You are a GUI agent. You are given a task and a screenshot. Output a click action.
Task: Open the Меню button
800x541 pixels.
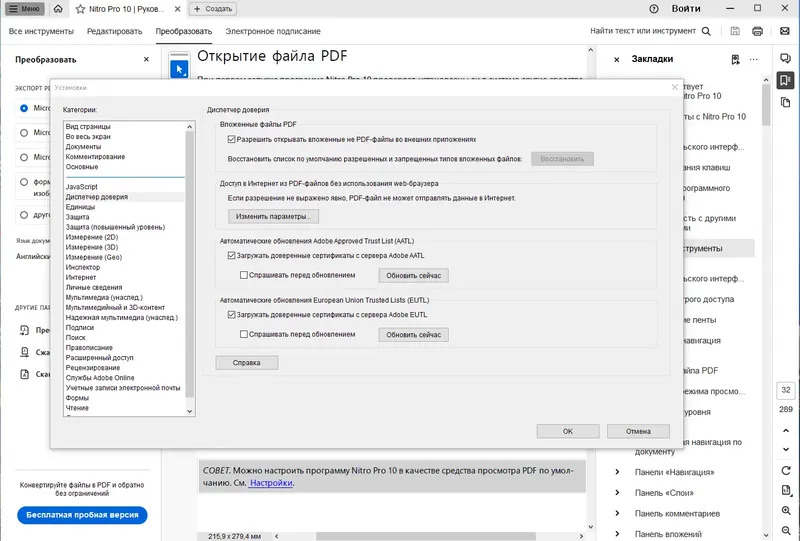(24, 9)
